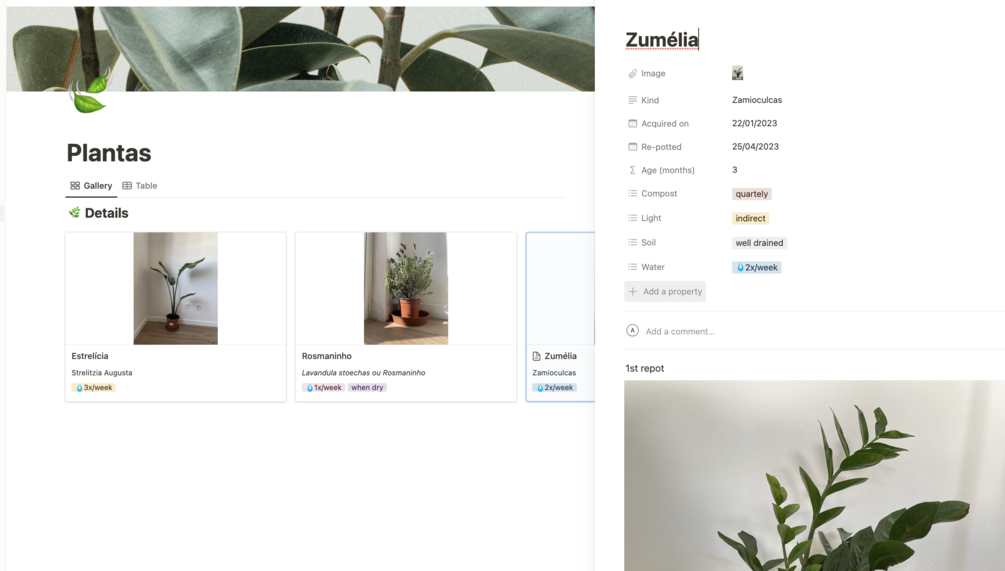Viewport: 1005px width, 571px height.
Task: Click the list icon beside the Water property
Action: pyautogui.click(x=633, y=267)
